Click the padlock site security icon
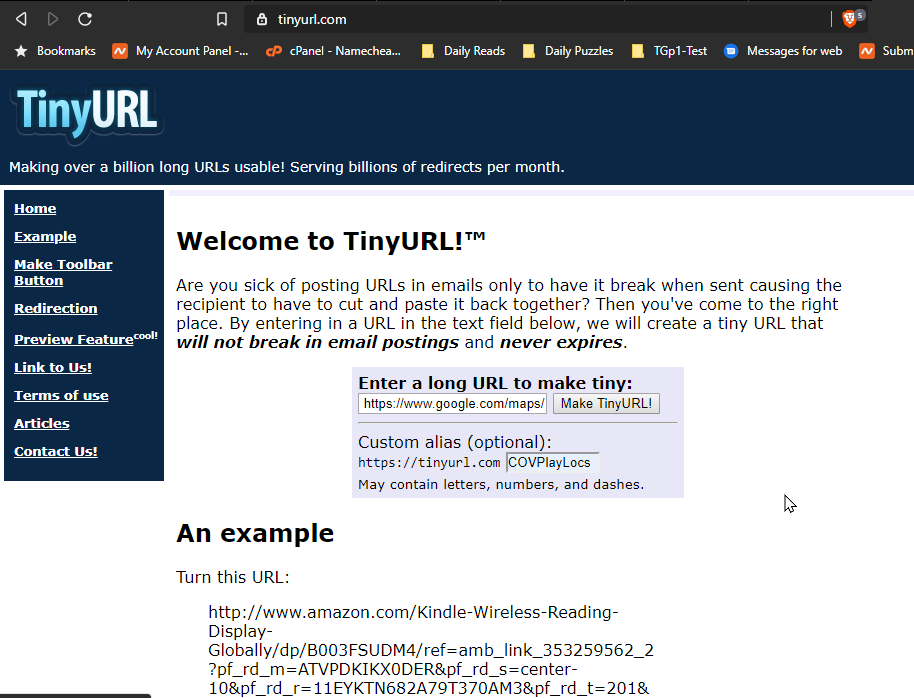Screen dimensions: 914x698 point(262,19)
